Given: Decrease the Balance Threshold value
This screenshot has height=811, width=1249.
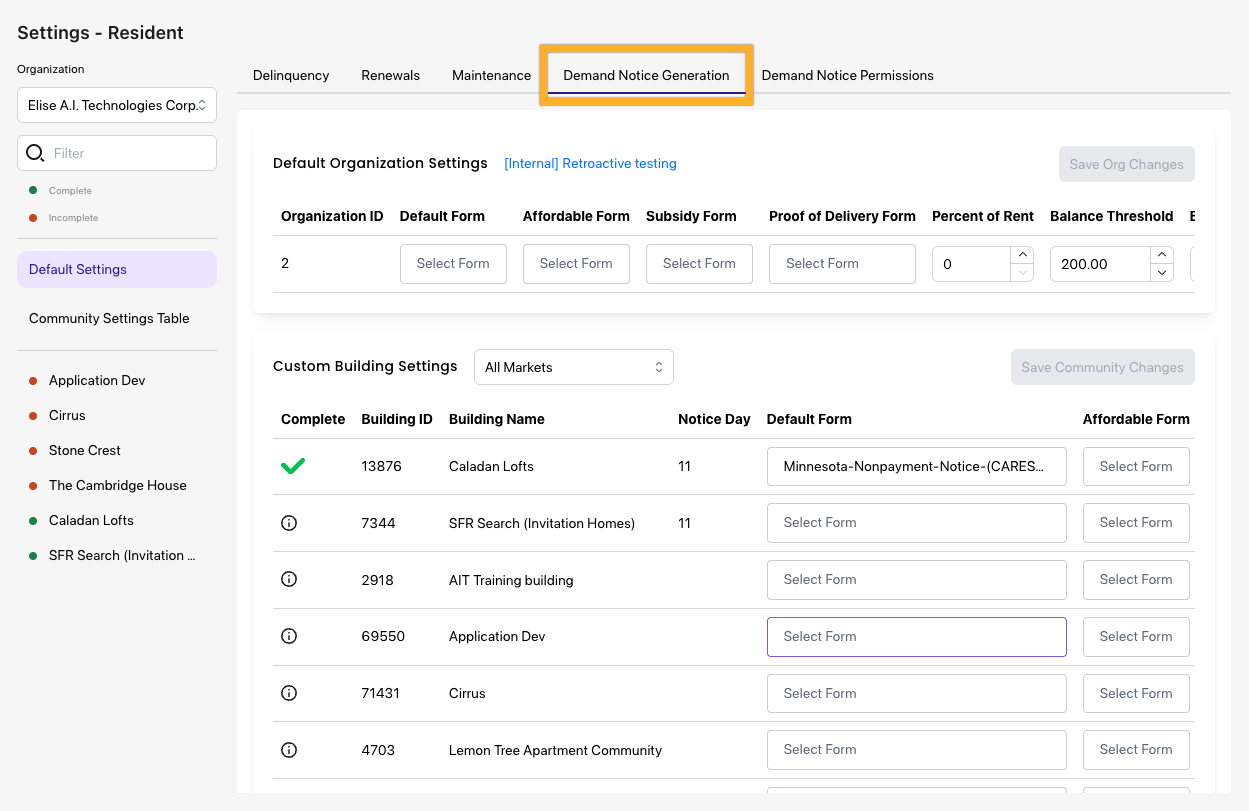Looking at the screenshot, I should click(1162, 273).
